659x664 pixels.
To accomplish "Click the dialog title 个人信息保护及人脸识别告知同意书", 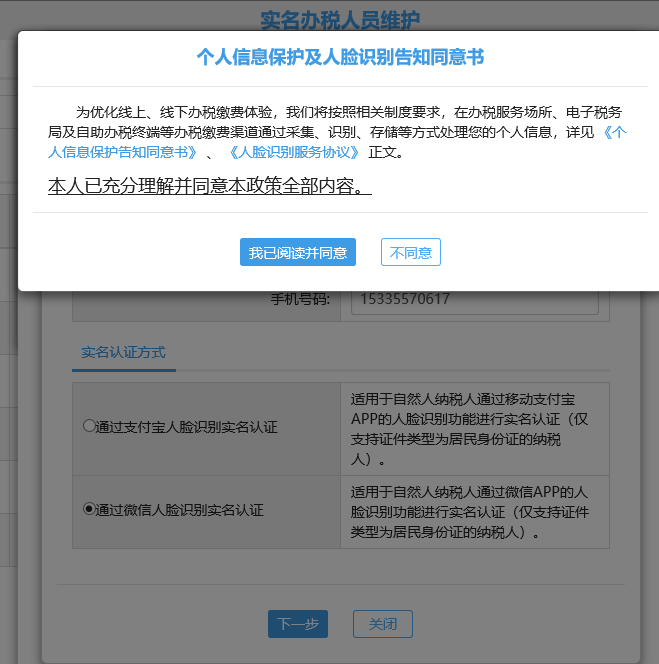I will coord(341,57).
